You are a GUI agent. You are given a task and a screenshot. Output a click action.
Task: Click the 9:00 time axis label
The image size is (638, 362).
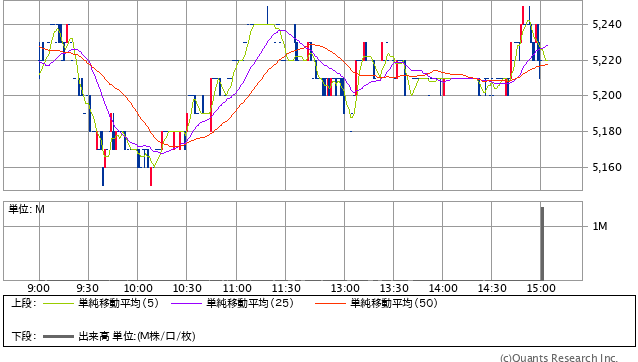point(39,288)
